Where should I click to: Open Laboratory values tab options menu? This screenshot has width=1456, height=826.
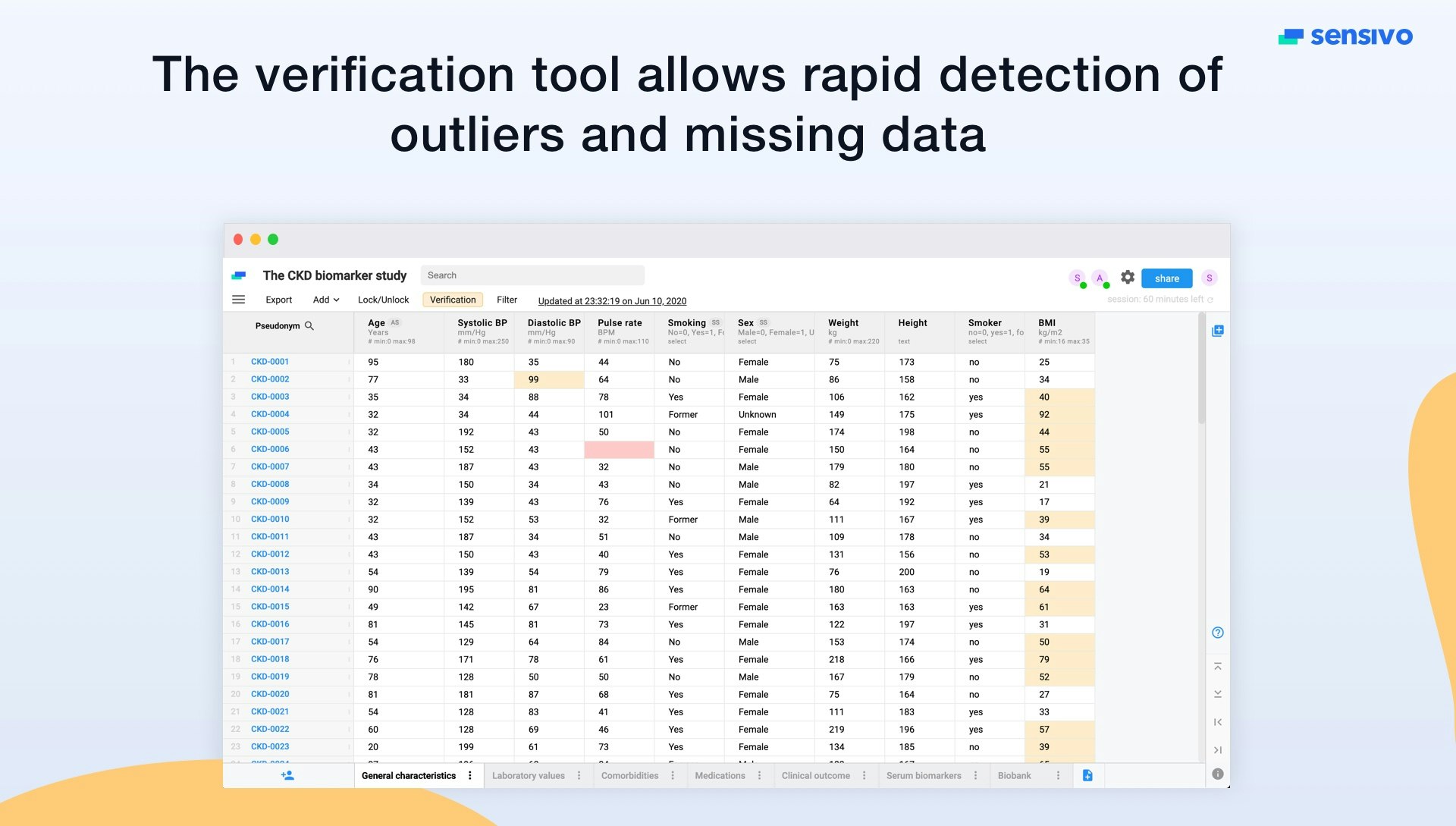coord(579,775)
